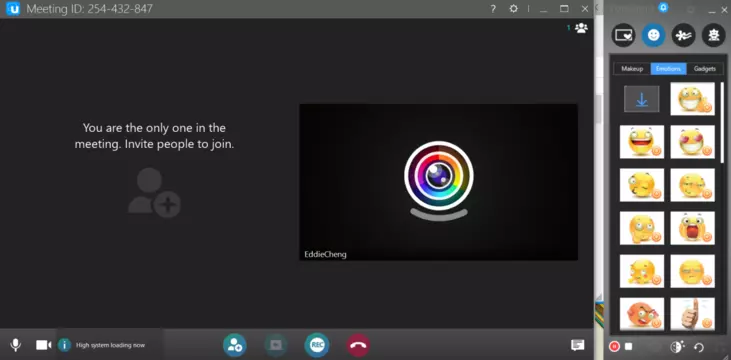
Task: Click the greyed-out share screen button
Action: tap(276, 345)
